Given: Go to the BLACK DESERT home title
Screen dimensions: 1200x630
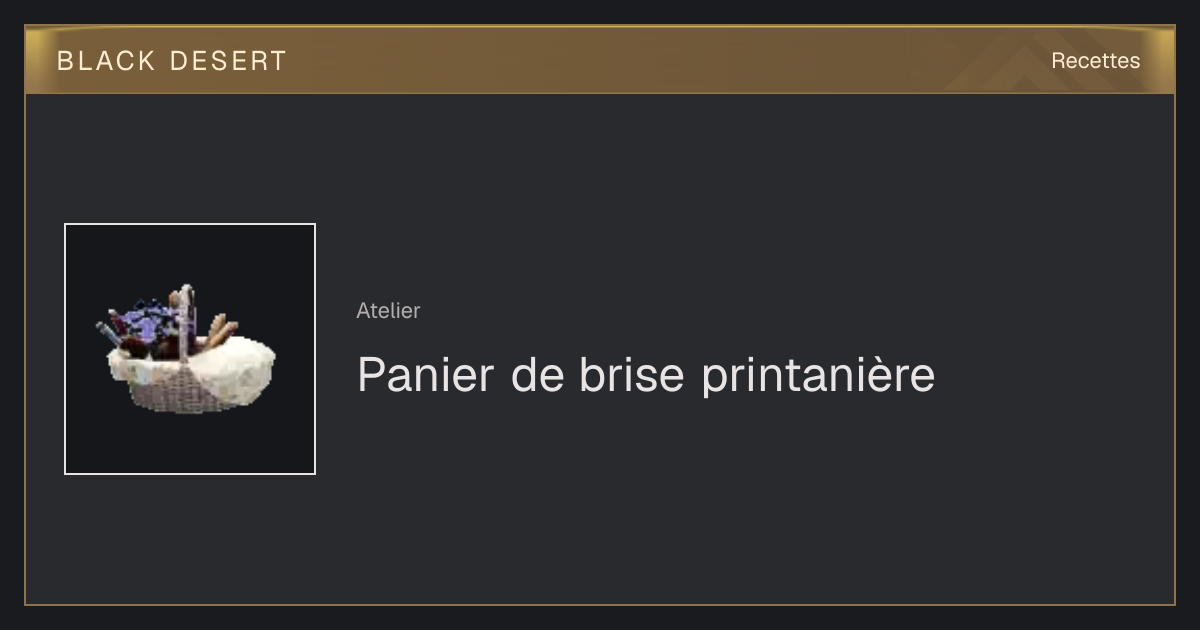Looking at the screenshot, I should [x=172, y=61].
